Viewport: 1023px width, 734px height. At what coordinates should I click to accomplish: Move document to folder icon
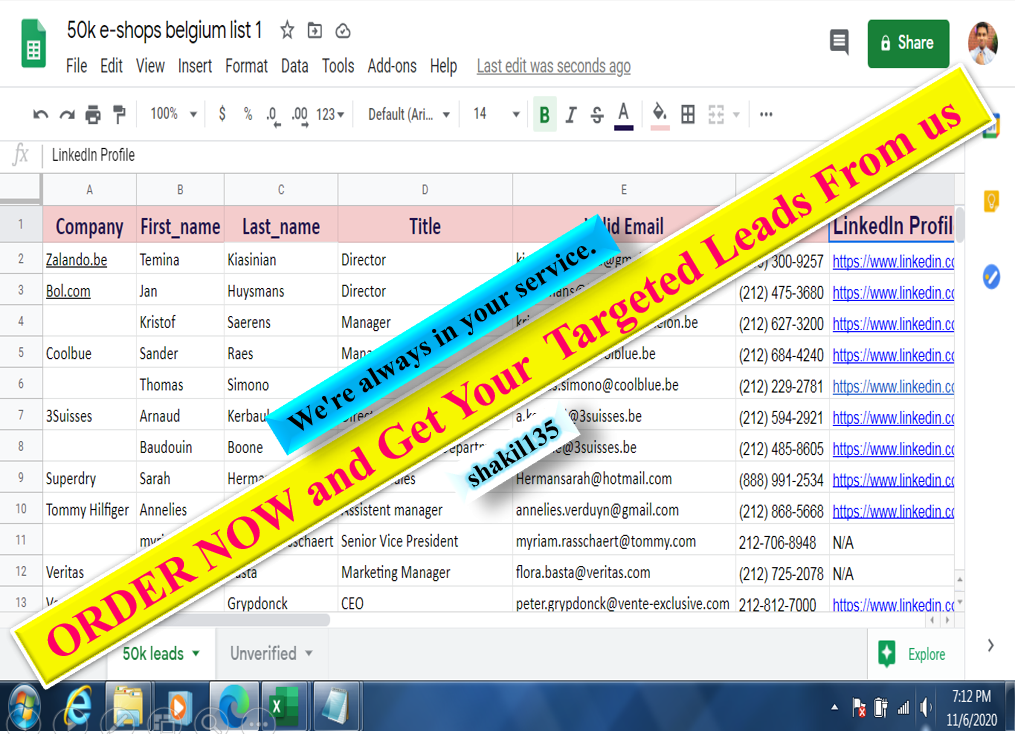point(314,30)
